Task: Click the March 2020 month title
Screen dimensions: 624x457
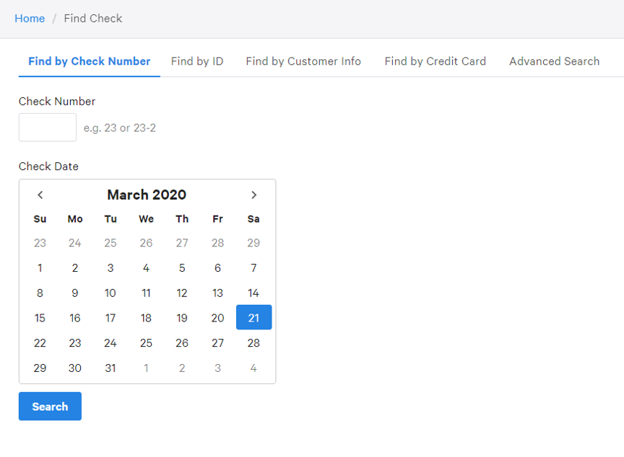Action: (x=146, y=195)
